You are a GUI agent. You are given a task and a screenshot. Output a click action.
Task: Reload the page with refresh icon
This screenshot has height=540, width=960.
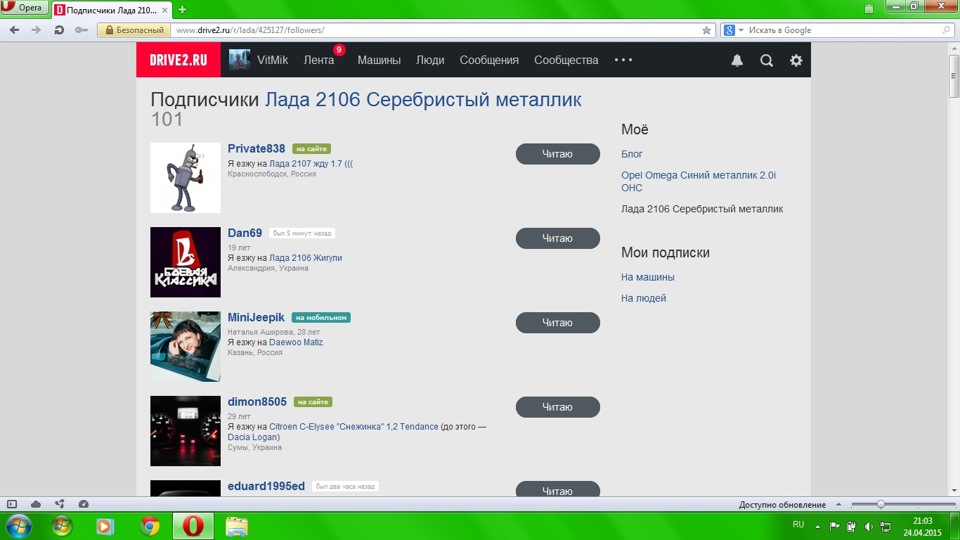tap(59, 30)
